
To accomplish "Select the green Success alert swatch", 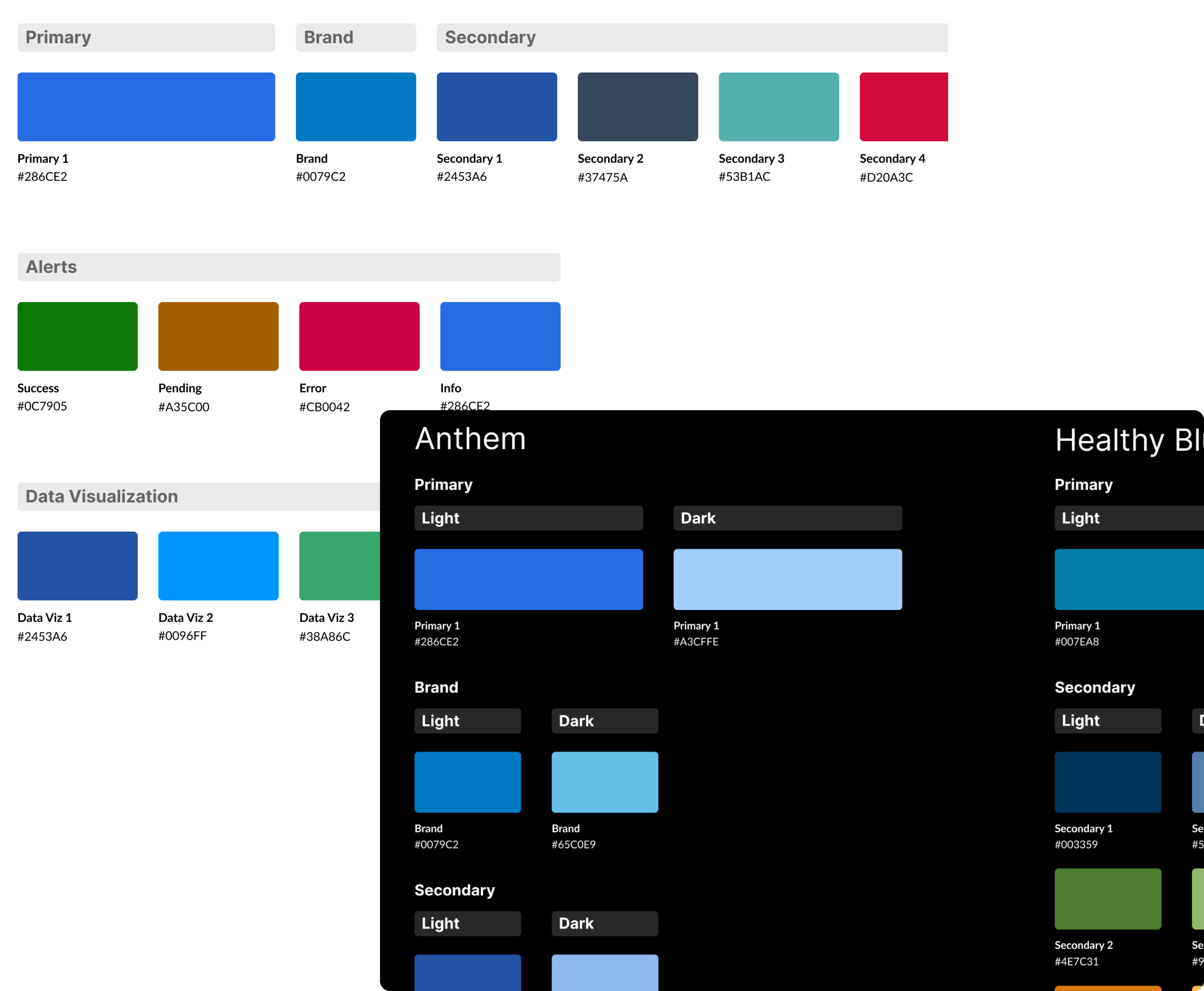I will 78,336.
